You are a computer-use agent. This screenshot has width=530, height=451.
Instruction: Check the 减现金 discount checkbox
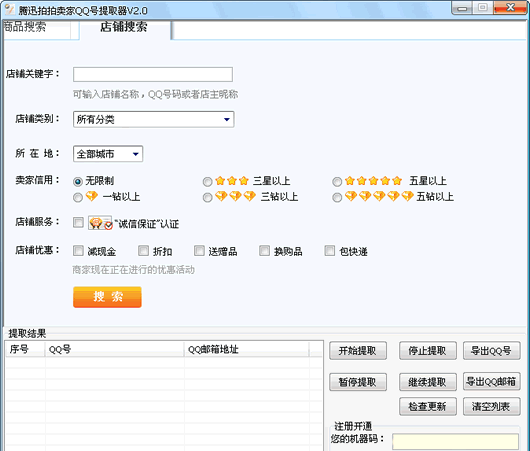click(x=78, y=251)
